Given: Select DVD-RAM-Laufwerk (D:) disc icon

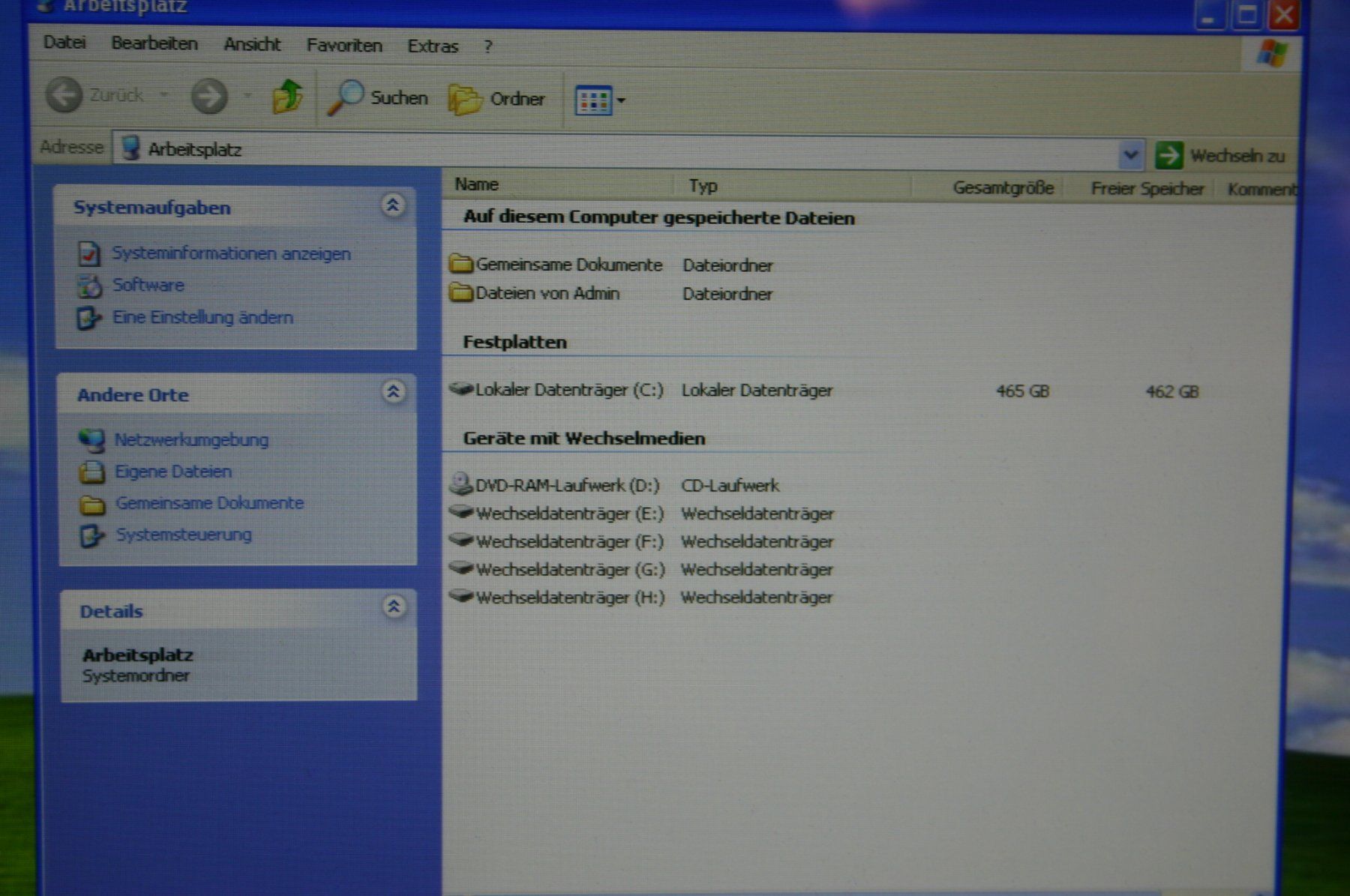Looking at the screenshot, I should click(460, 484).
